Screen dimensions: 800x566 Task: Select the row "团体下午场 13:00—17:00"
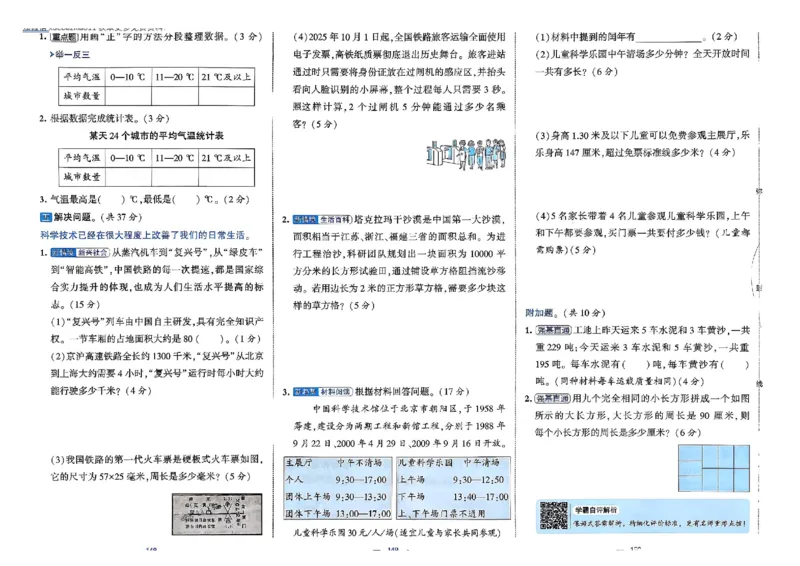tap(338, 513)
